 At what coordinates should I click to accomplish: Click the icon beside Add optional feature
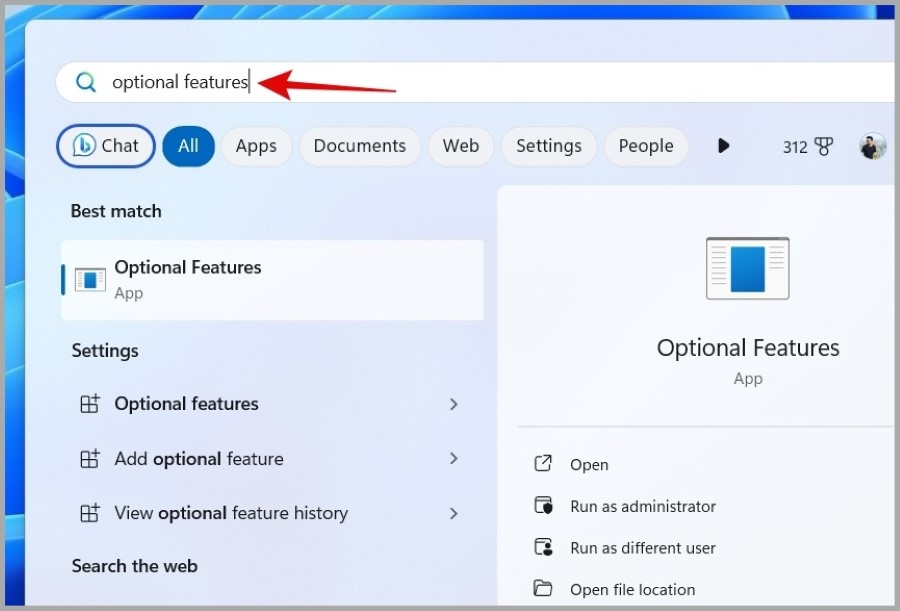[90, 458]
